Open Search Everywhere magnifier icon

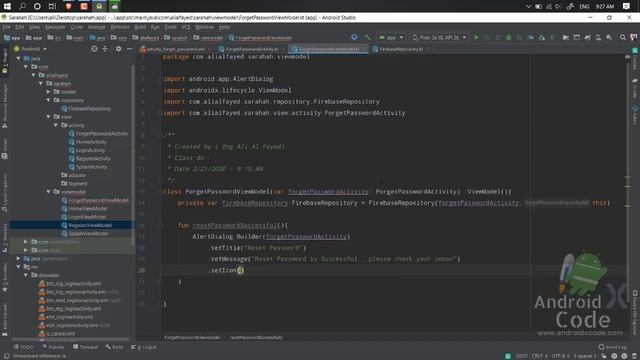click(622, 38)
